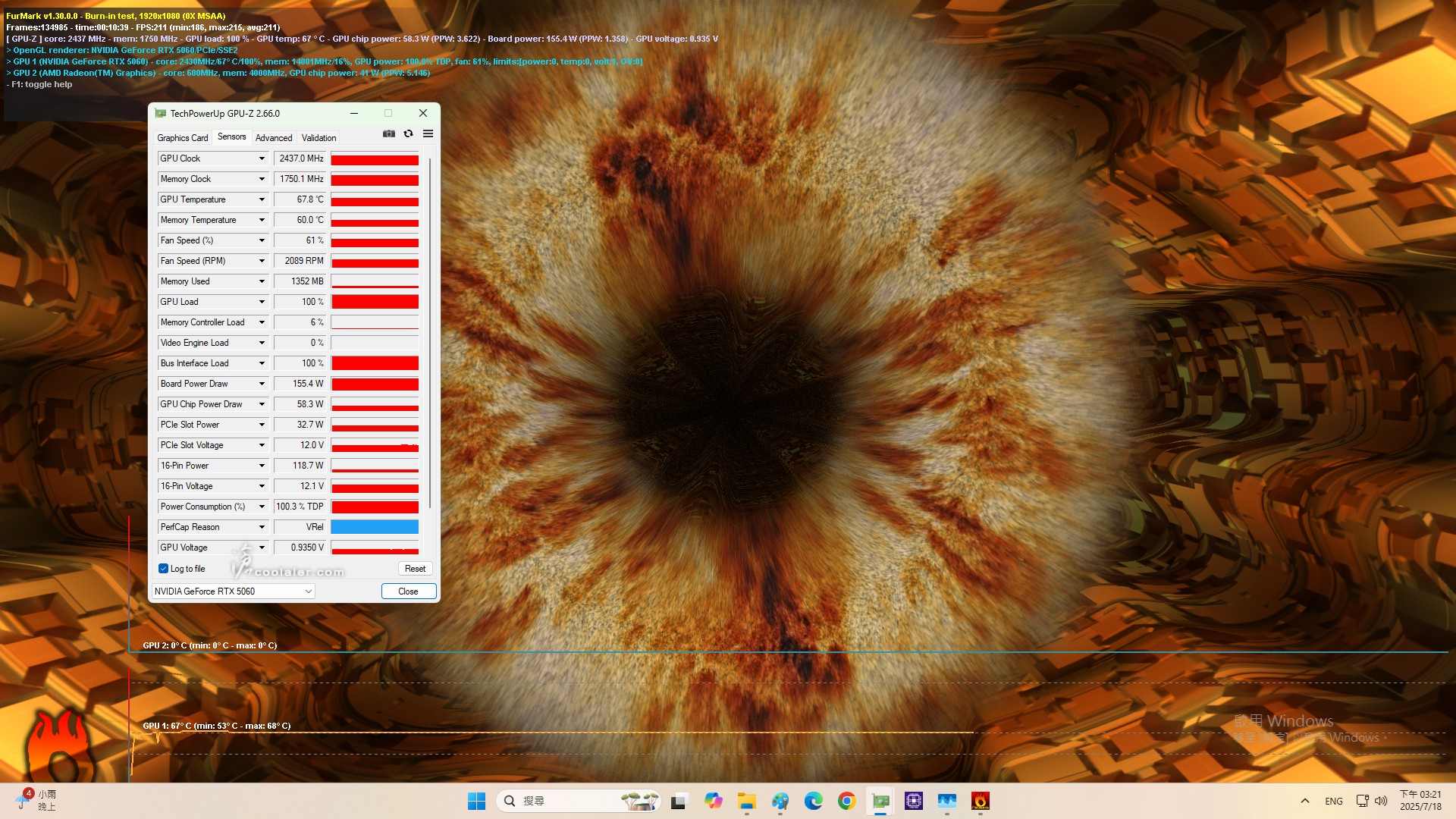Image resolution: width=1456 pixels, height=819 pixels.
Task: Click the 118.7 W 16-Pin Power value
Action: [x=300, y=466]
